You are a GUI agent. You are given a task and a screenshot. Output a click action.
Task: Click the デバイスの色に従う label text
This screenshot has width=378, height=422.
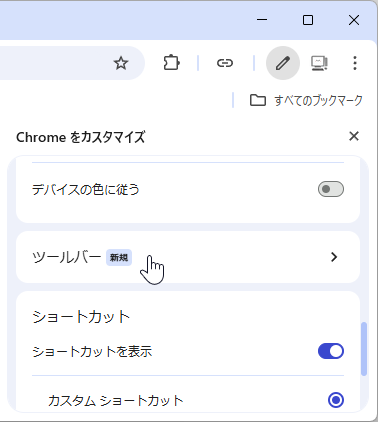click(x=86, y=190)
